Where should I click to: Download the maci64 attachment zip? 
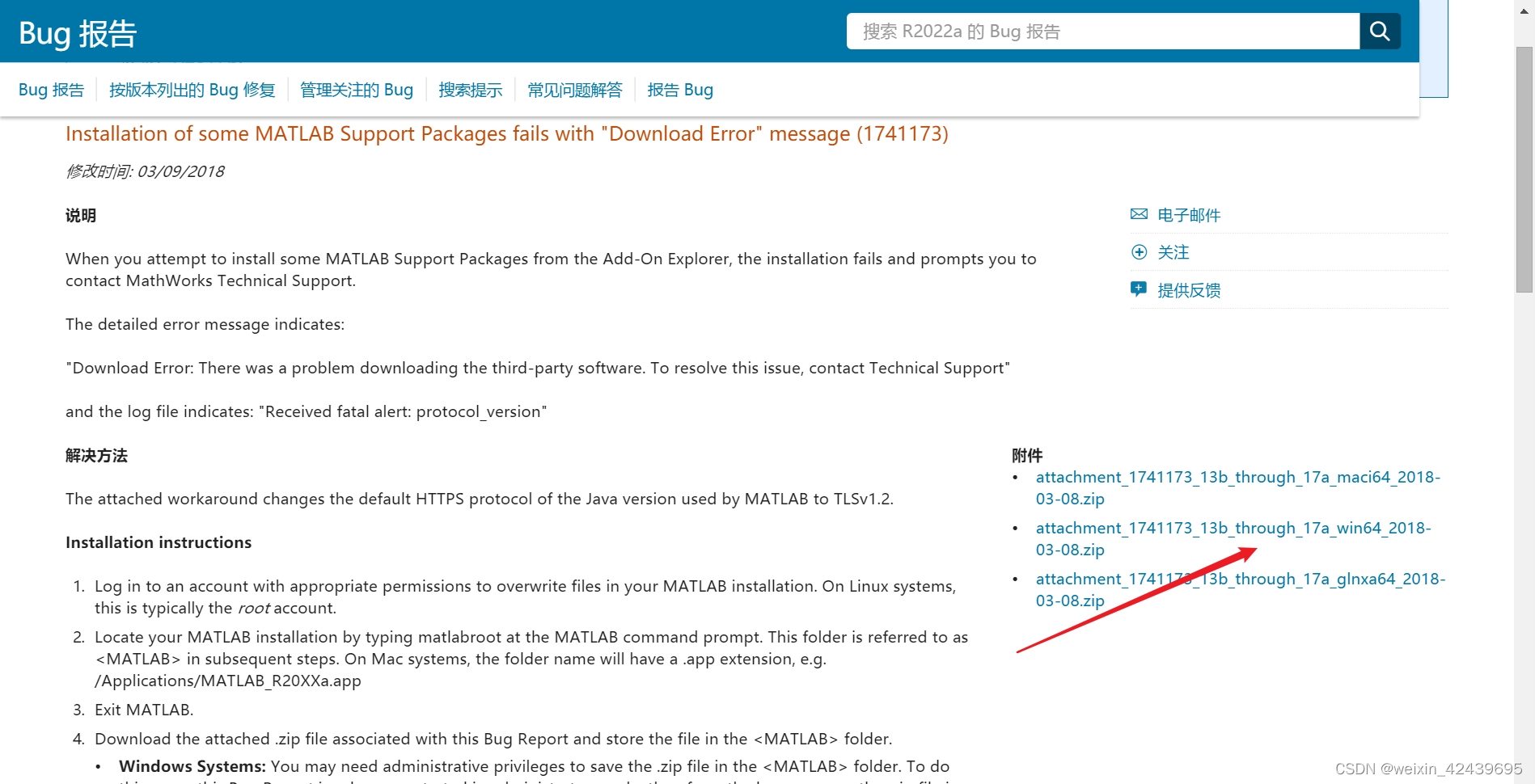click(x=1237, y=488)
